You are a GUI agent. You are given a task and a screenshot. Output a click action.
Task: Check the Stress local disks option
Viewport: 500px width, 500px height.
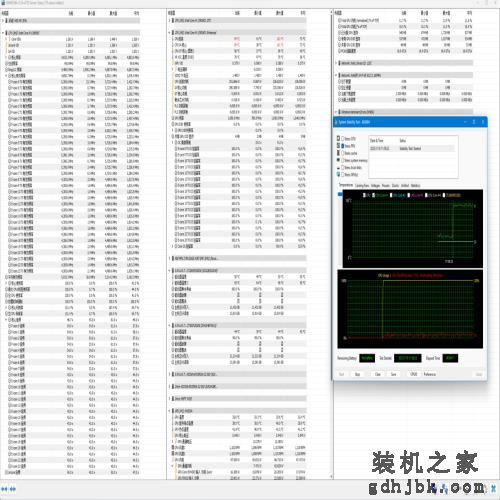[343, 167]
